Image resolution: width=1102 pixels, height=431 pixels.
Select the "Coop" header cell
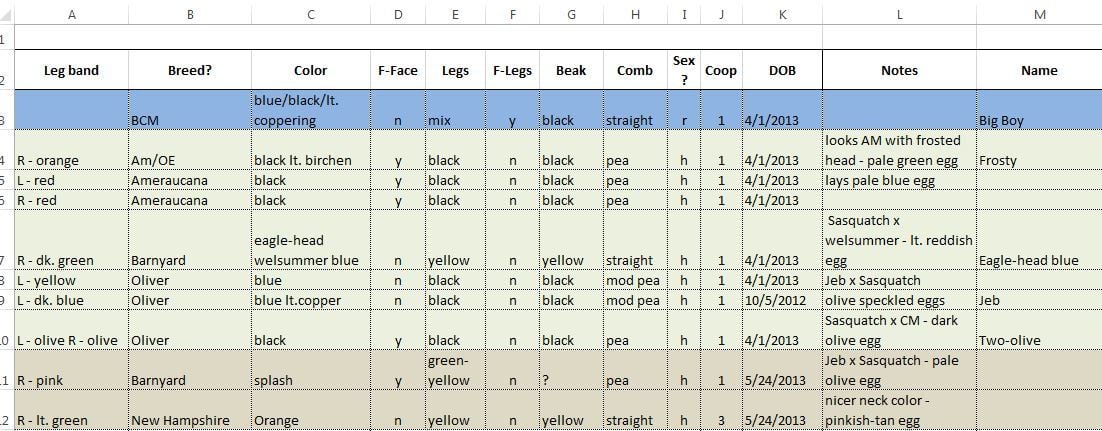pyautogui.click(x=721, y=71)
